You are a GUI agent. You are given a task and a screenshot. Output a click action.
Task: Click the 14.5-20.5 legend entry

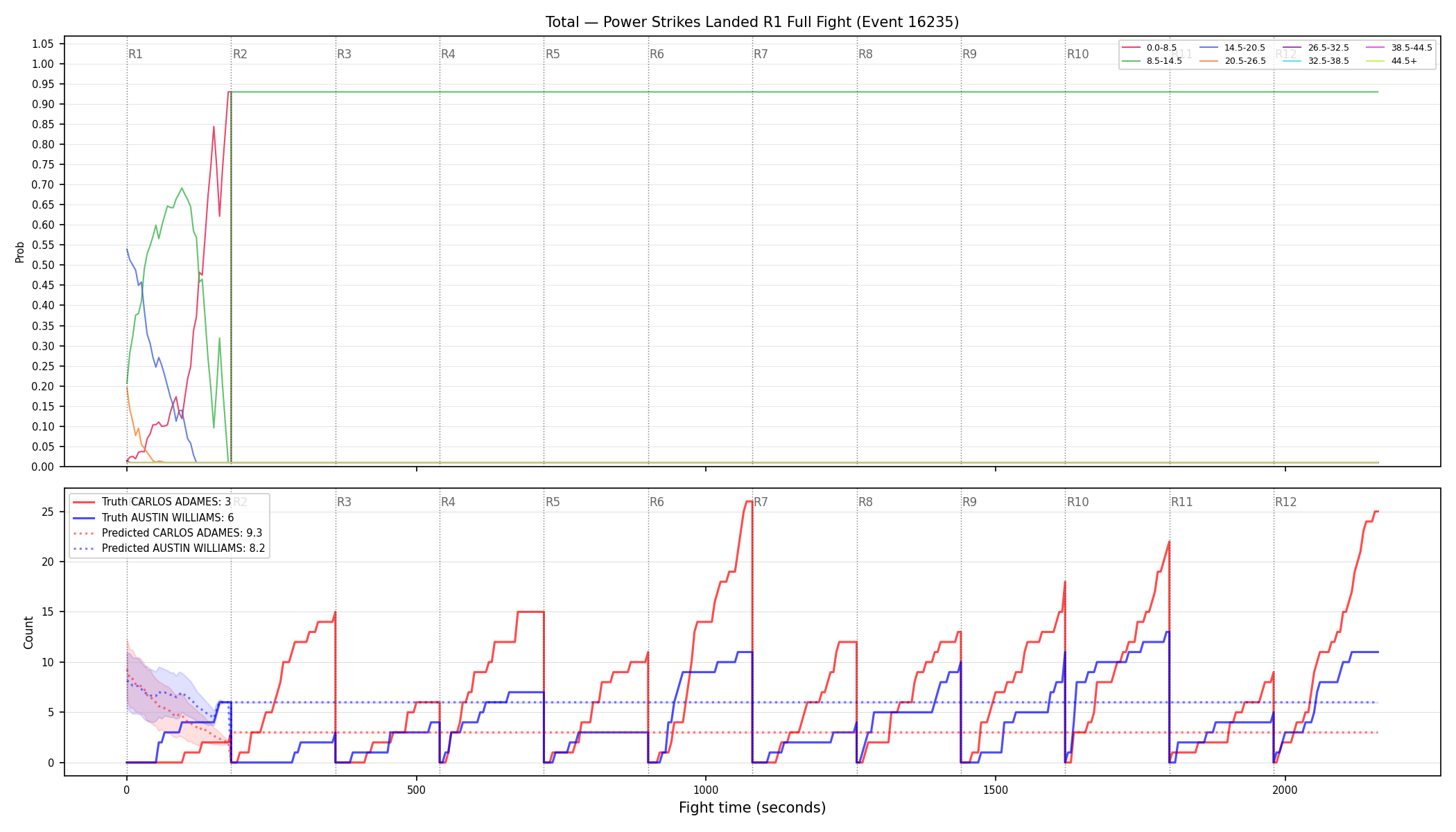(1233, 48)
